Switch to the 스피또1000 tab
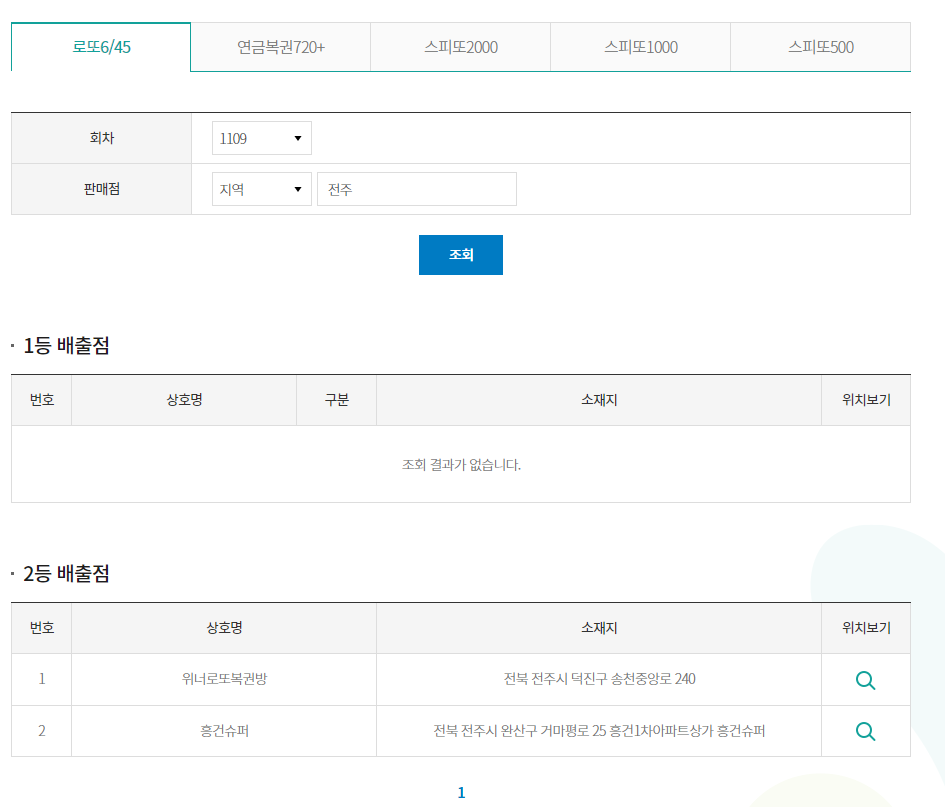Viewport: 945px width, 807px height. pos(641,47)
